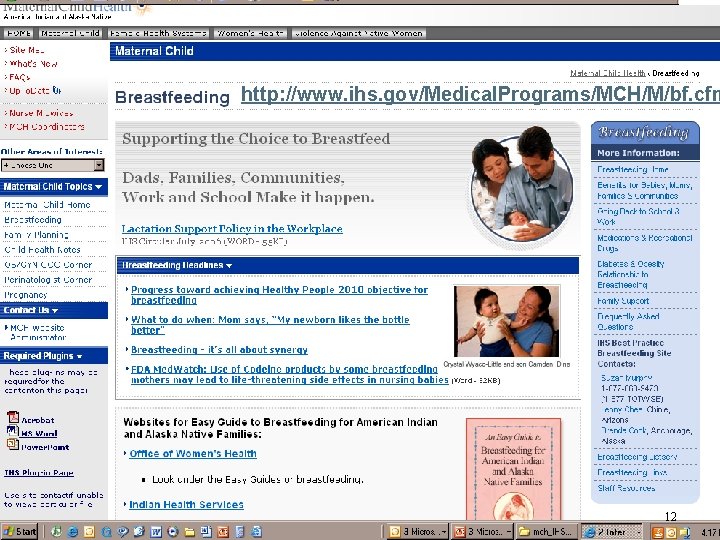Open Diabetes & Obesity Relationship link

coord(630,274)
